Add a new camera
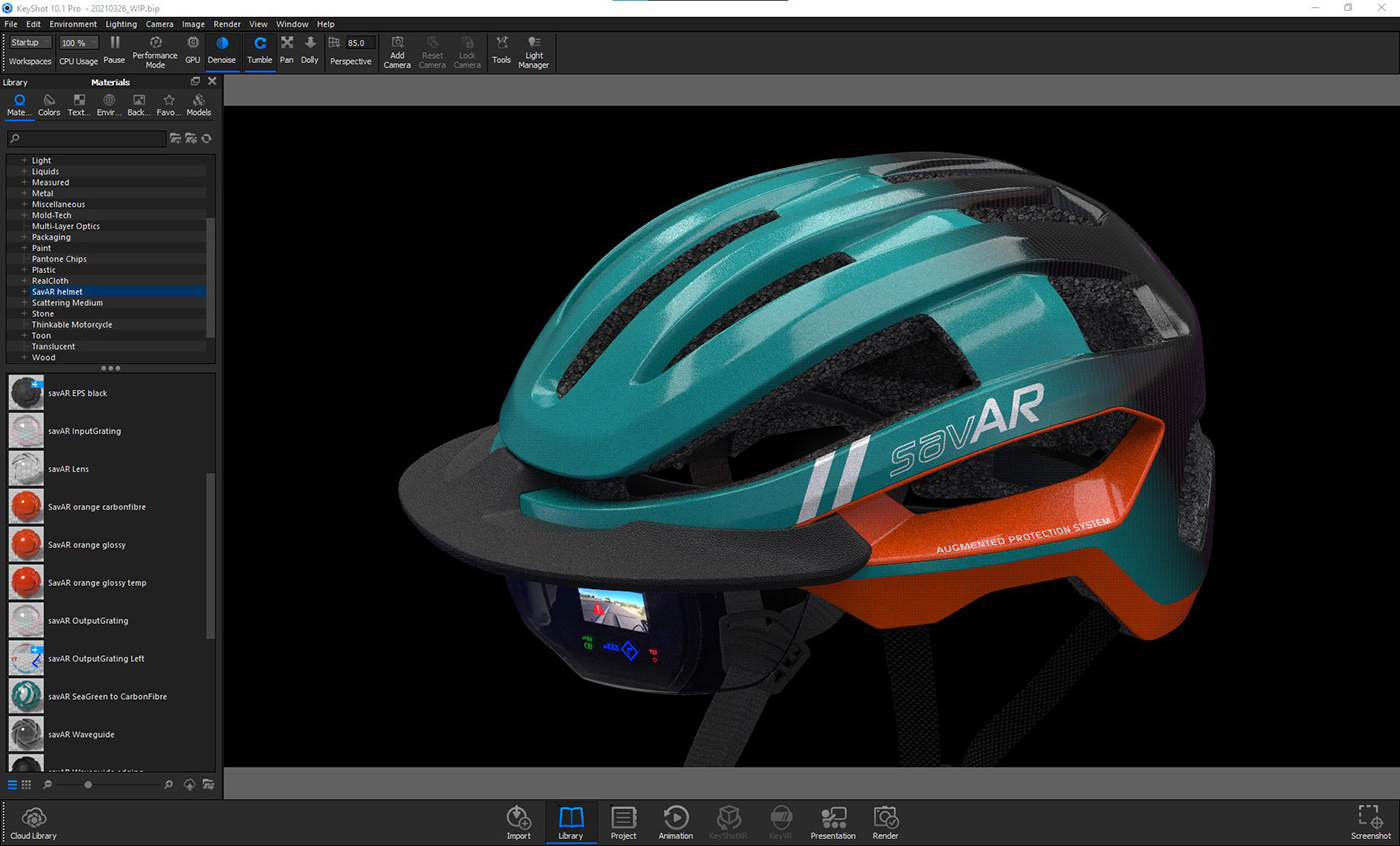 click(397, 47)
